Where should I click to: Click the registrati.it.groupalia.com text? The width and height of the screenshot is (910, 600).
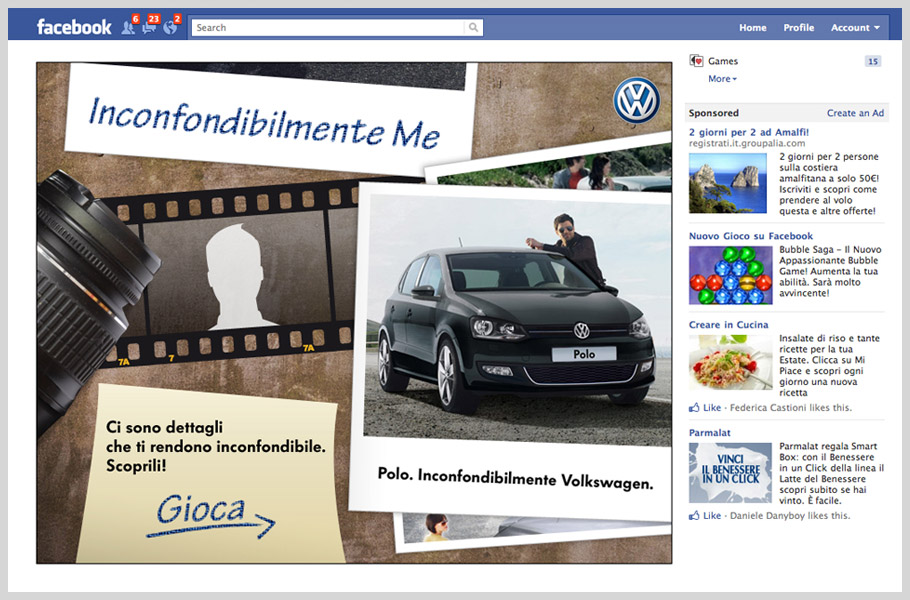[747, 143]
